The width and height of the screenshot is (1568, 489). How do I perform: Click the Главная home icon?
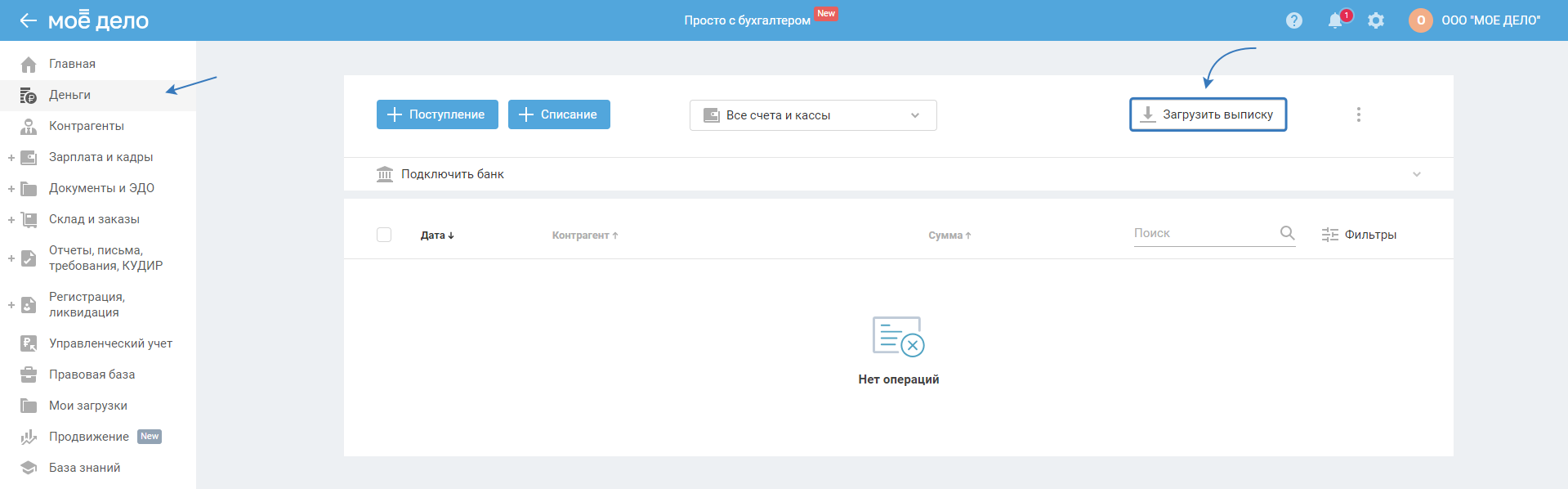pos(29,64)
